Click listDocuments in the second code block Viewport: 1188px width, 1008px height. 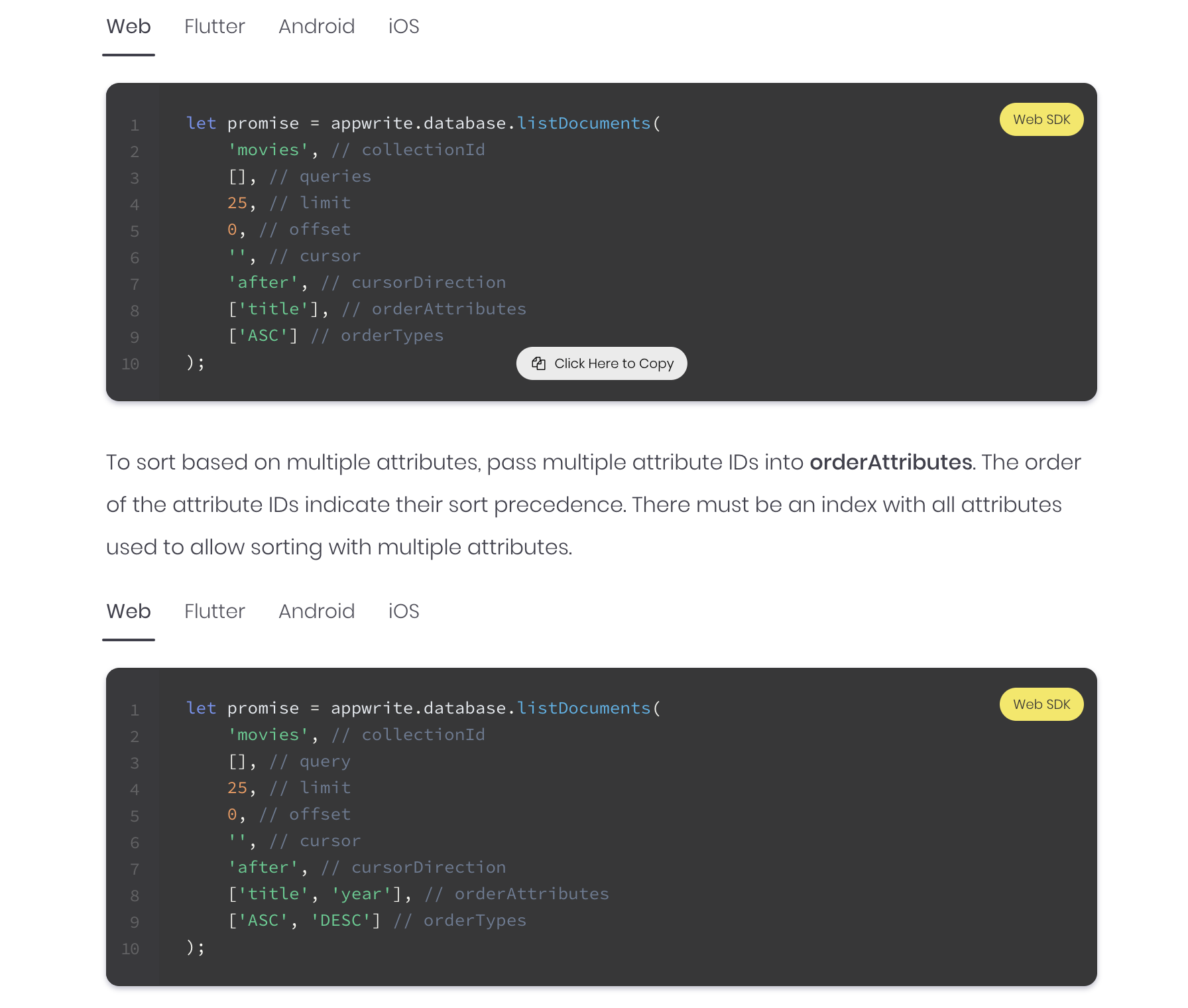click(x=584, y=708)
